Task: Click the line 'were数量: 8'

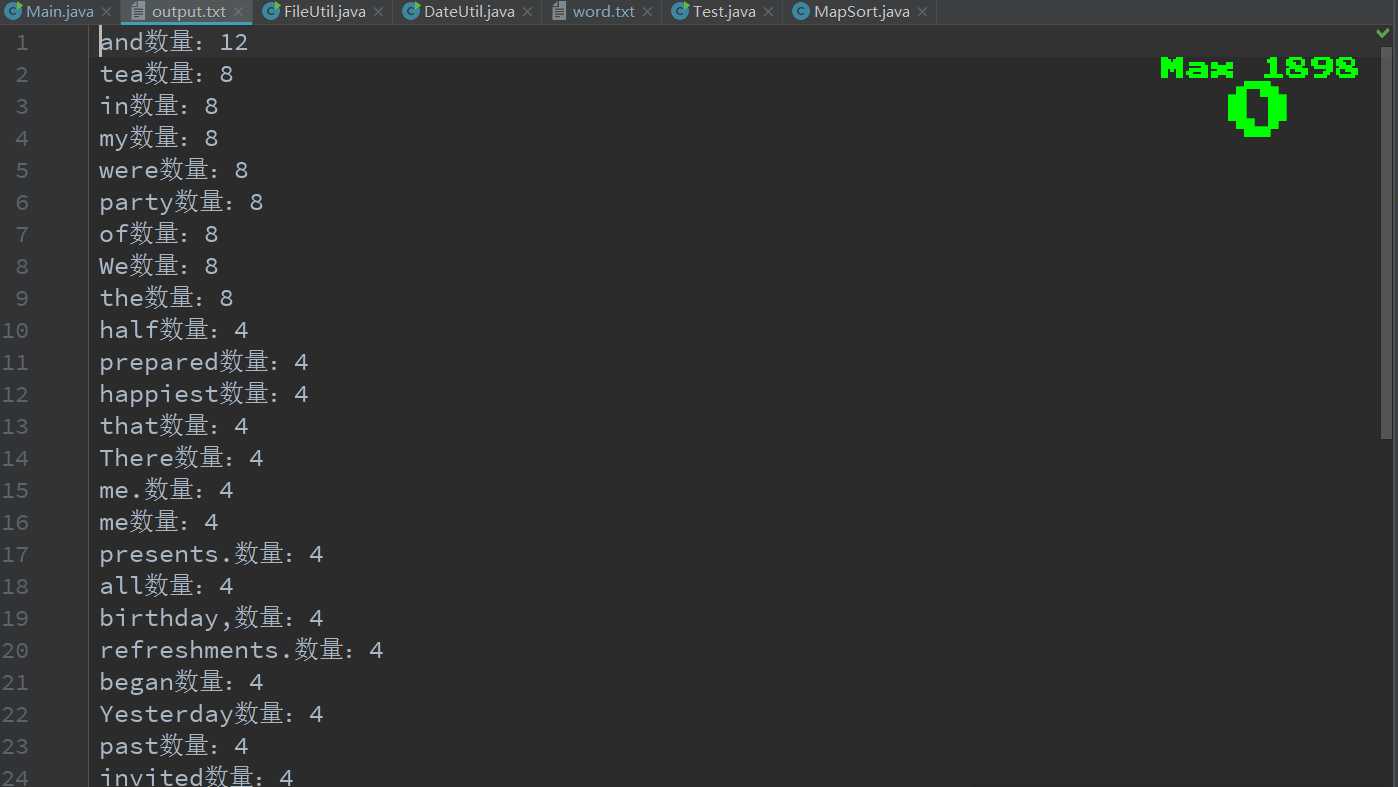Action: (x=174, y=170)
